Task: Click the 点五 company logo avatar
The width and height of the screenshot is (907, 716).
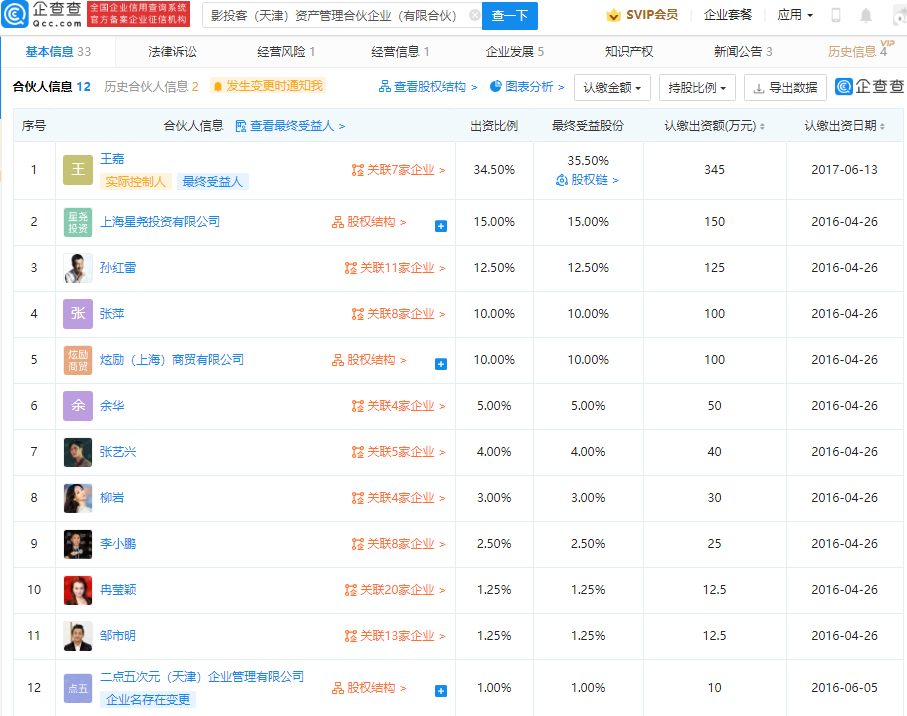Action: 78,688
